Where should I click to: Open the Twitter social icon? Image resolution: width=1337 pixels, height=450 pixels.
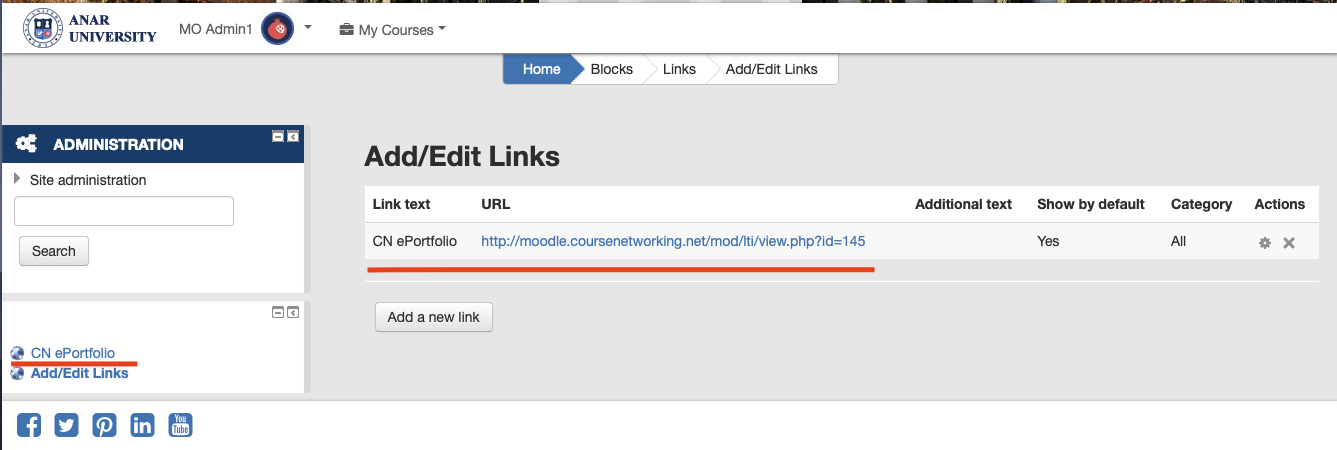(67, 425)
